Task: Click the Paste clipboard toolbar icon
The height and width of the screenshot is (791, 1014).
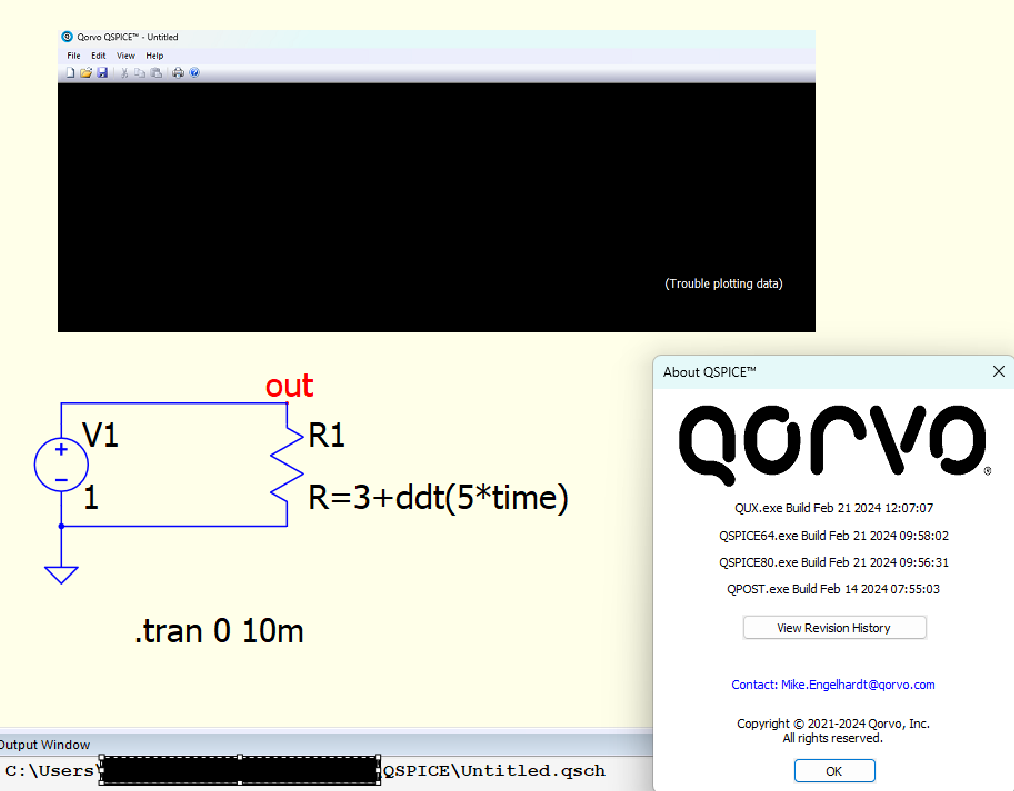Action: 156,73
